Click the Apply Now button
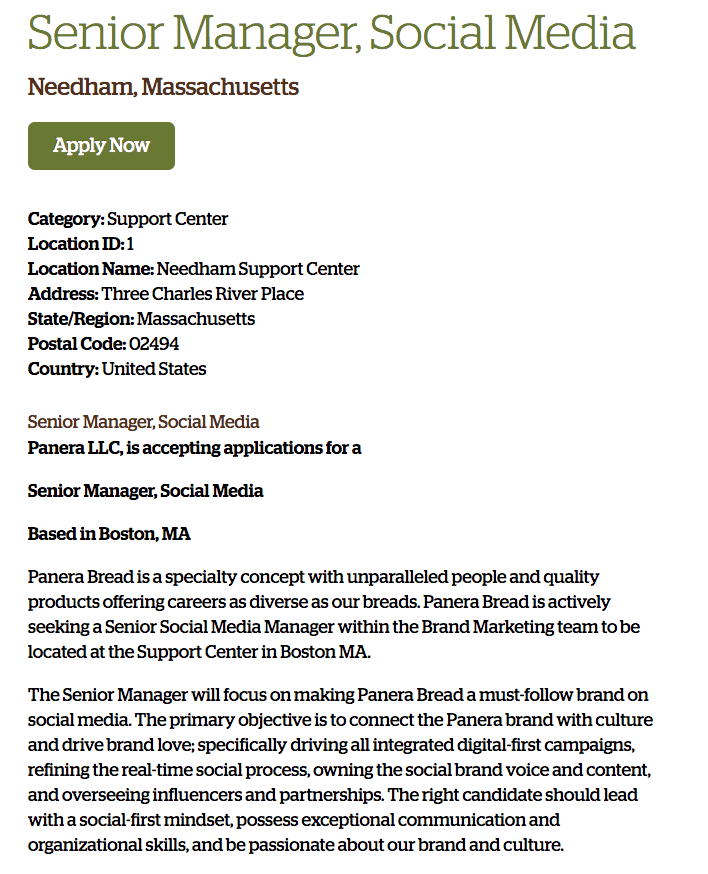 tap(101, 146)
